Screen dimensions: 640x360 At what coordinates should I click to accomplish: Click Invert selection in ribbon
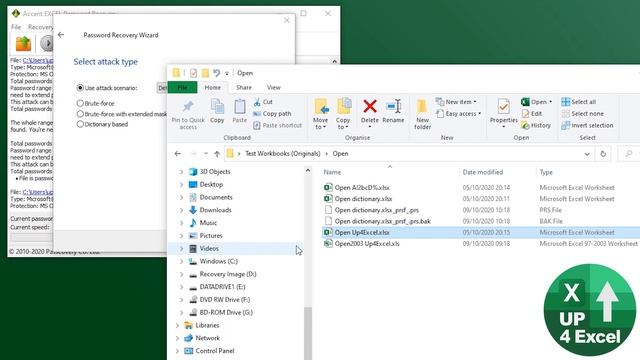(x=587, y=125)
